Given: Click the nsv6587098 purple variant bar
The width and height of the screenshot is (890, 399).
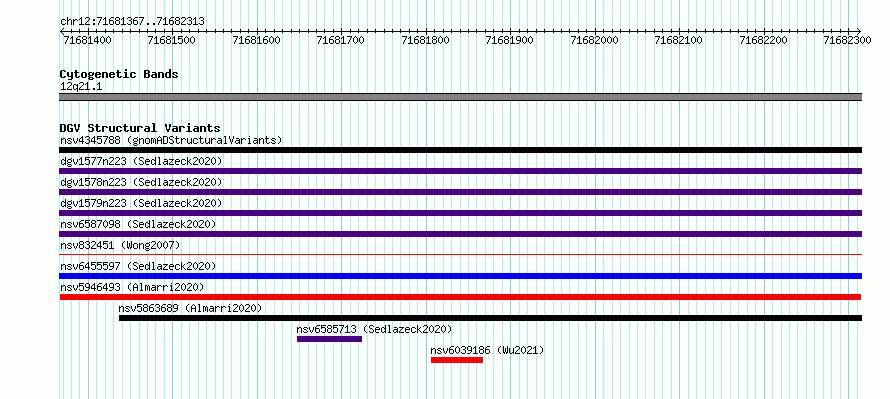Looking at the screenshot, I should 460,234.
